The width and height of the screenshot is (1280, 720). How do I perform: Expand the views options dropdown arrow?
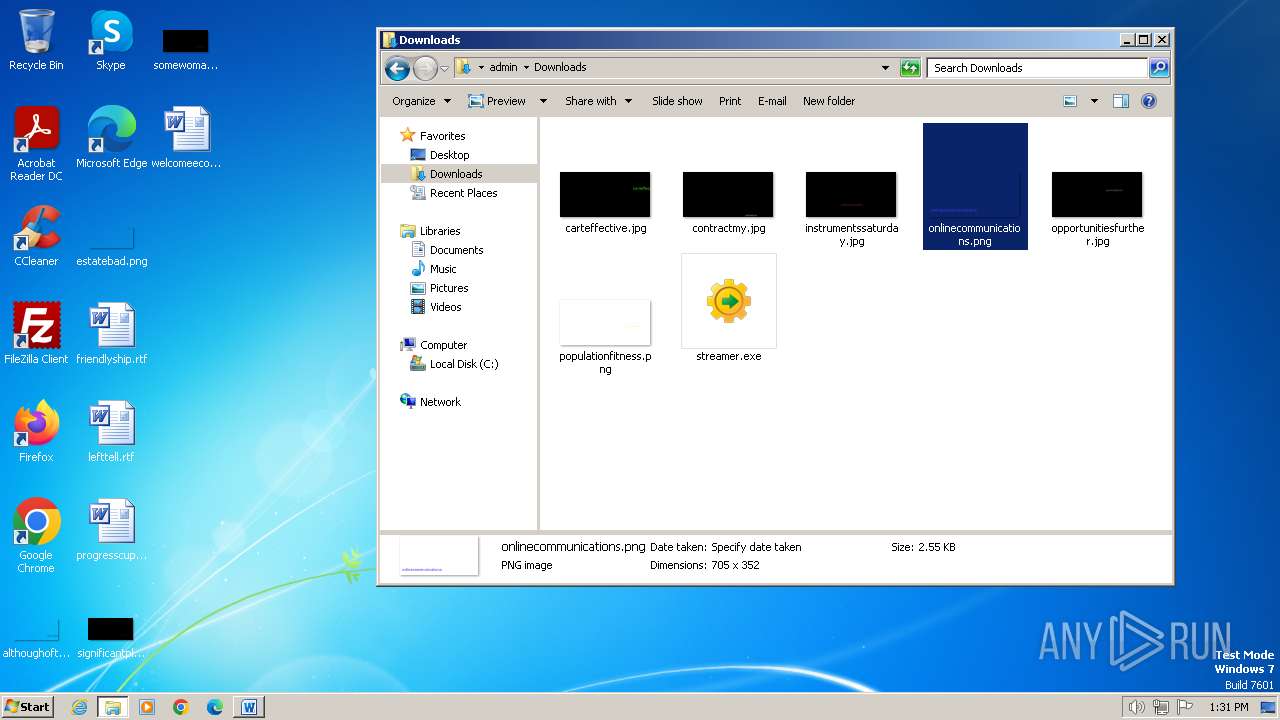click(x=1094, y=101)
